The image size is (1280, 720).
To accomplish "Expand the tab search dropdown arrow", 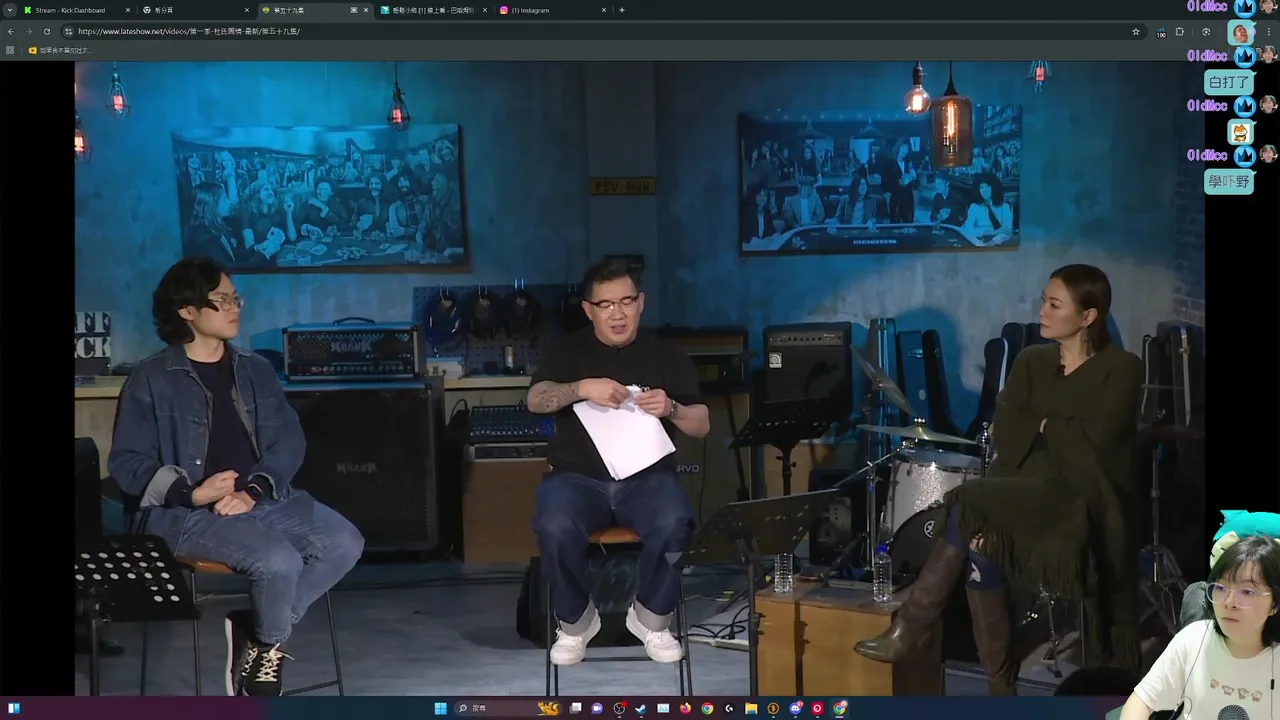I will click(x=10, y=10).
